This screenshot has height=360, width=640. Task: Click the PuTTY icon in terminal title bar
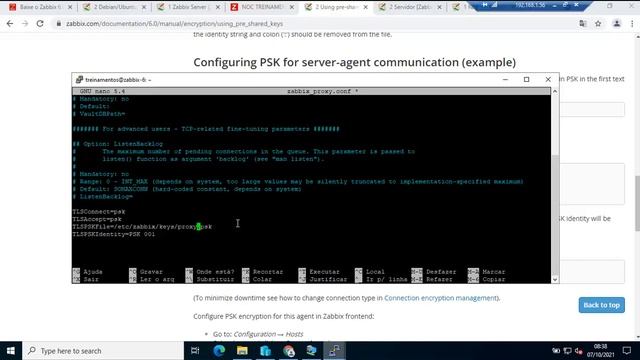click(x=79, y=80)
